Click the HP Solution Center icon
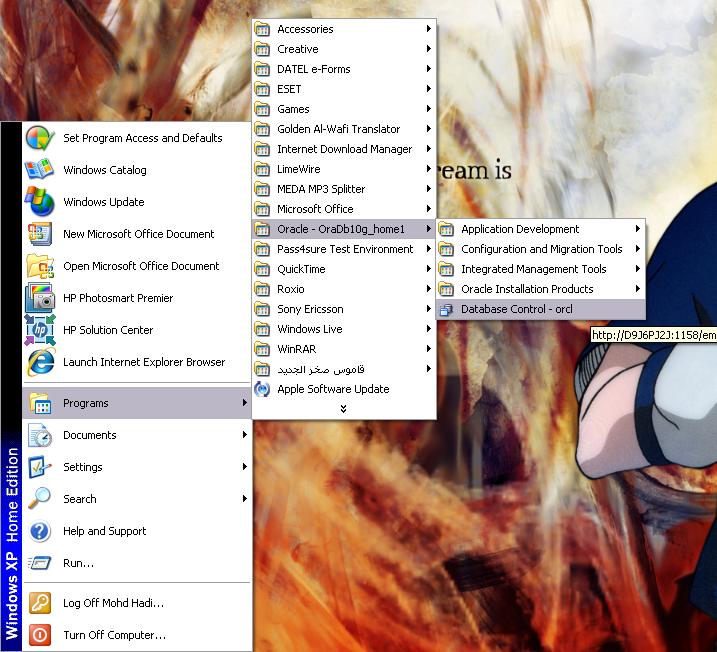The height and width of the screenshot is (652, 717). [40, 330]
